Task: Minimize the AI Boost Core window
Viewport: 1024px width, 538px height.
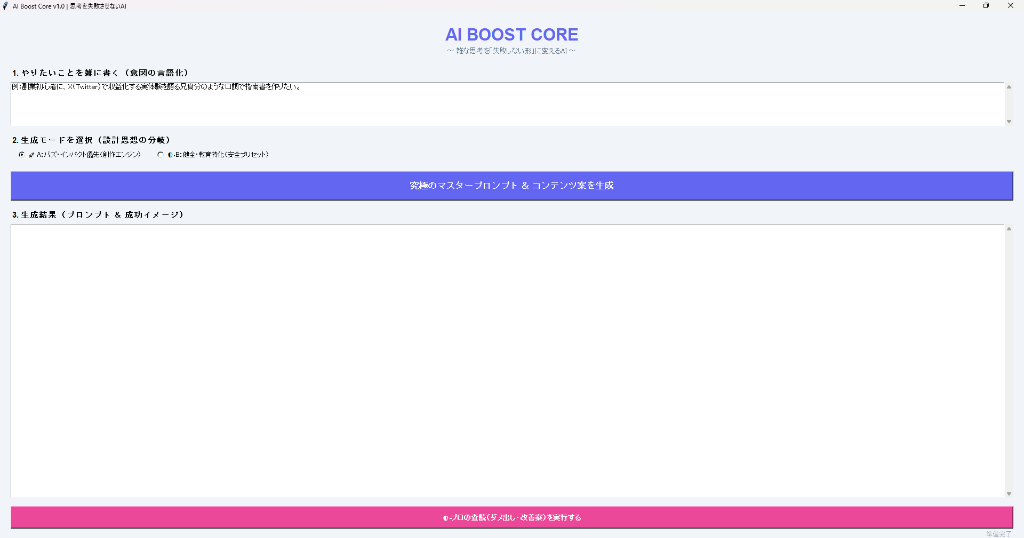Action: tap(962, 6)
